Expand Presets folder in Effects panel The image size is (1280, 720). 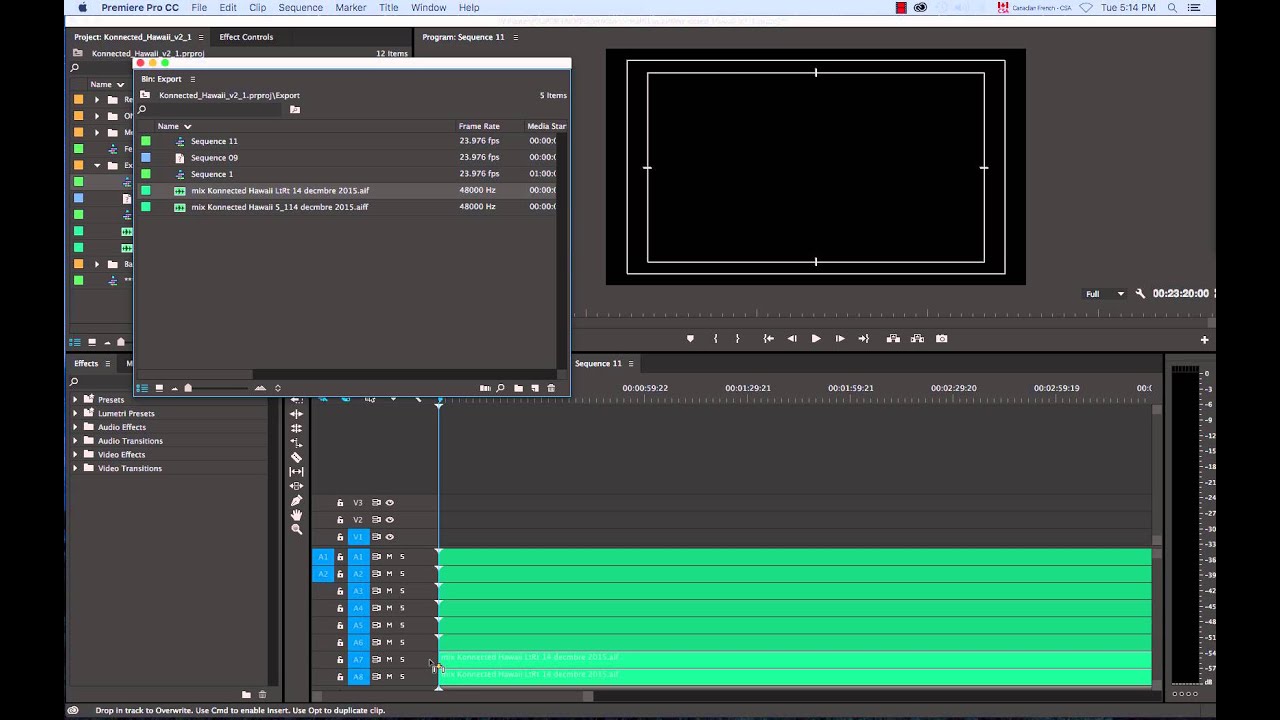(x=75, y=400)
